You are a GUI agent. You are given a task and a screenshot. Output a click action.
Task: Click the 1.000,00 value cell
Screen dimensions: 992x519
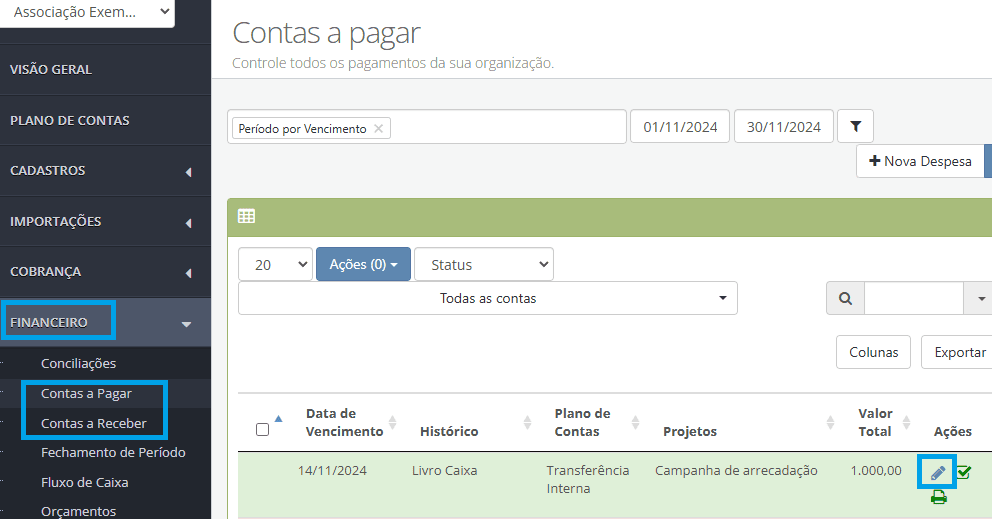point(876,471)
